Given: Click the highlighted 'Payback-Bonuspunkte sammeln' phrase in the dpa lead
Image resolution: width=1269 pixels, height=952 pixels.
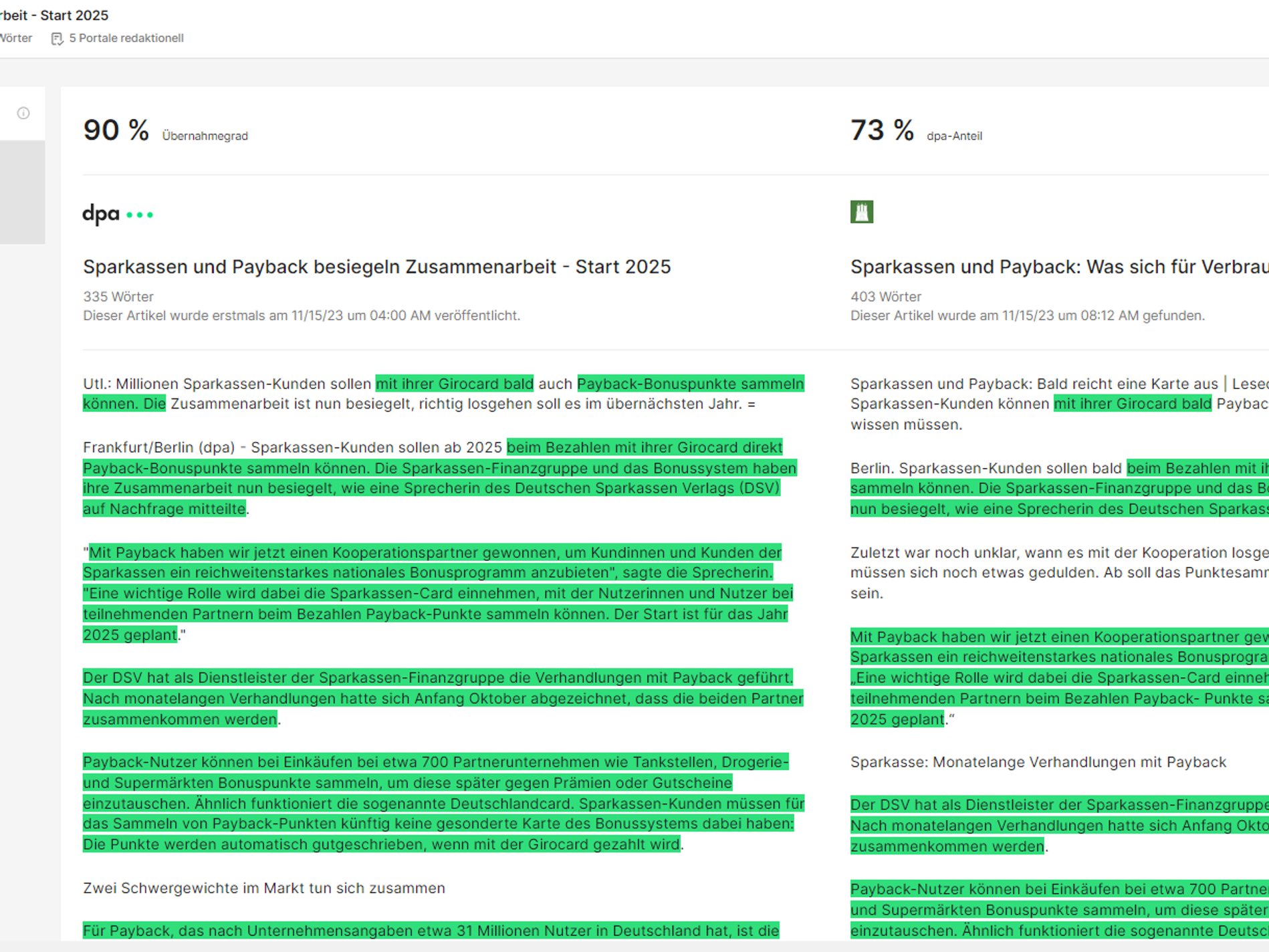Looking at the screenshot, I should (691, 384).
